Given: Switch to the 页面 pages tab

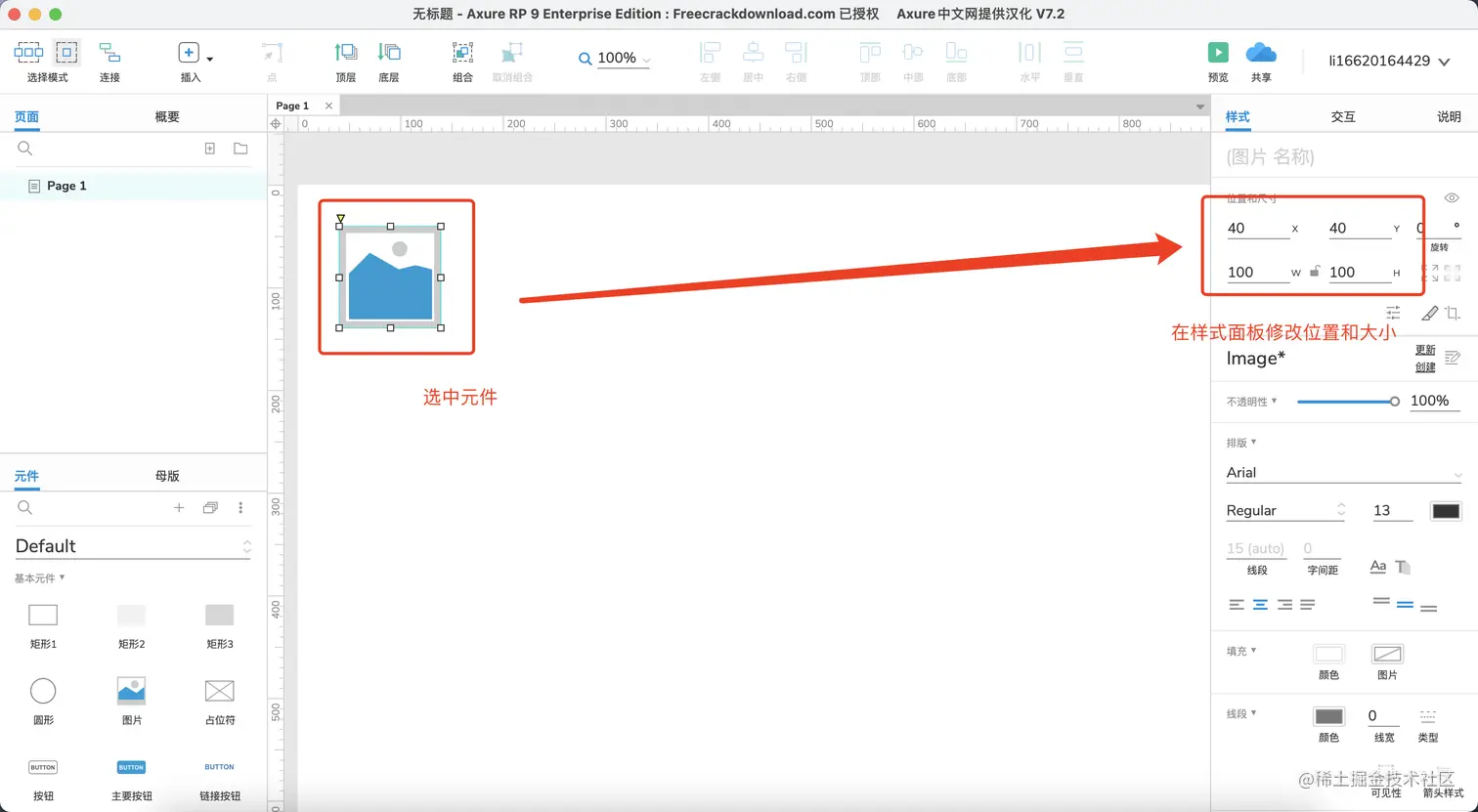Looking at the screenshot, I should click(26, 117).
